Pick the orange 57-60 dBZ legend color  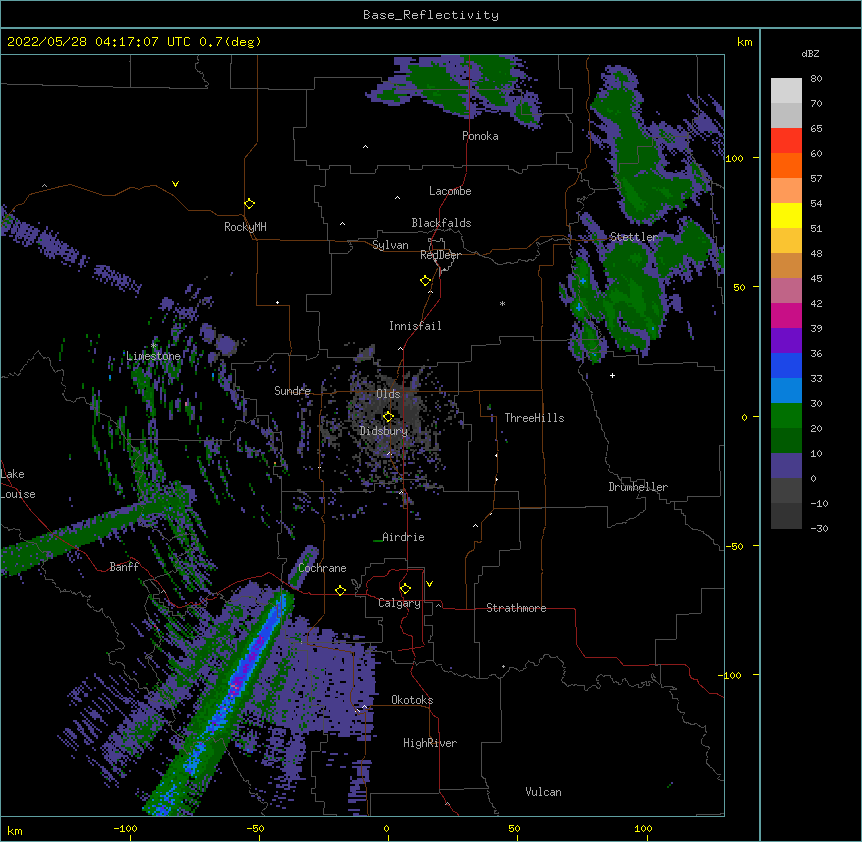coord(786,165)
